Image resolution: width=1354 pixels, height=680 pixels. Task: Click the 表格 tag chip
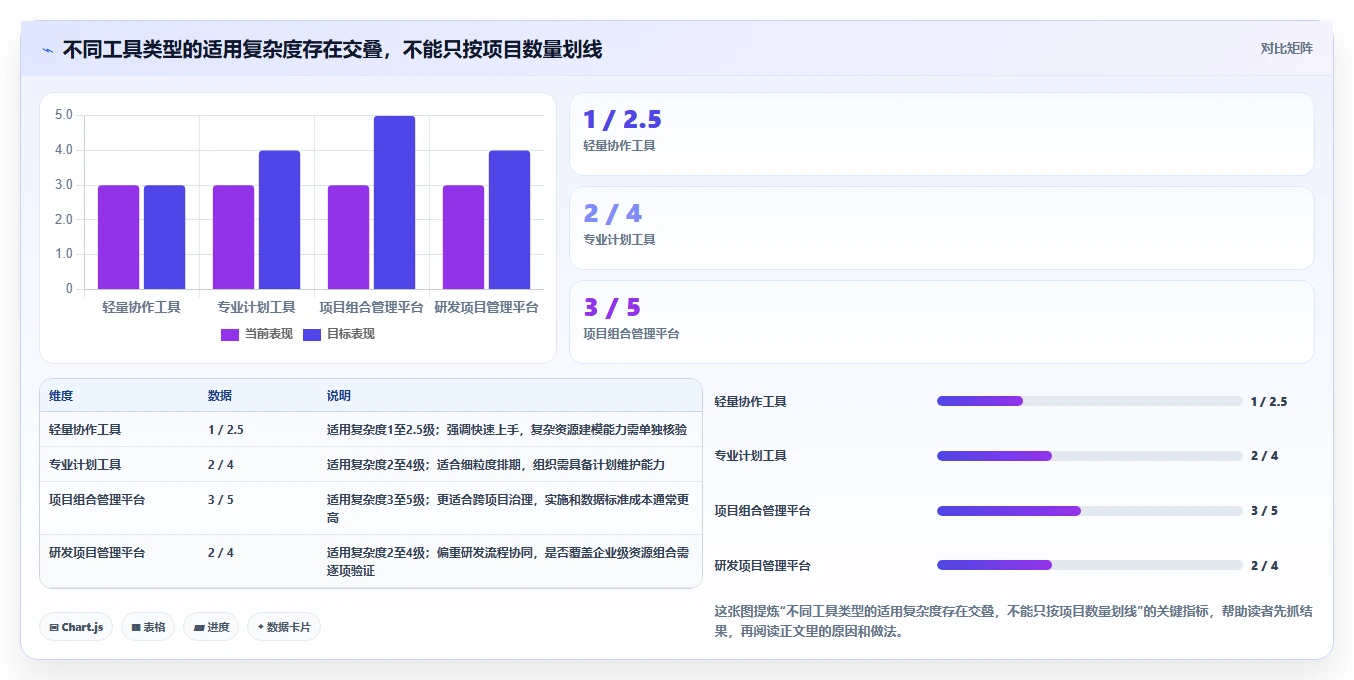(x=149, y=627)
